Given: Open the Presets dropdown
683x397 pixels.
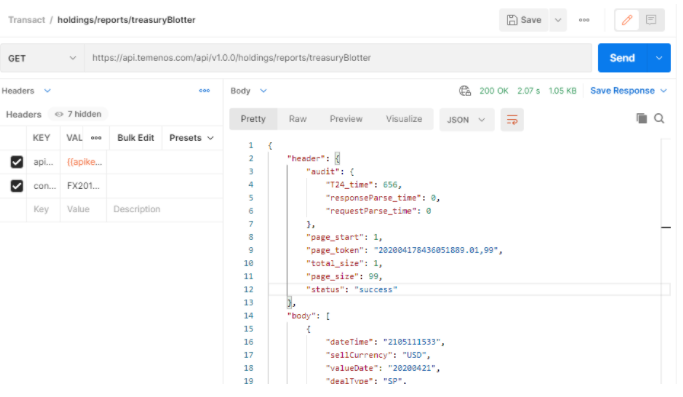Looking at the screenshot, I should (191, 138).
